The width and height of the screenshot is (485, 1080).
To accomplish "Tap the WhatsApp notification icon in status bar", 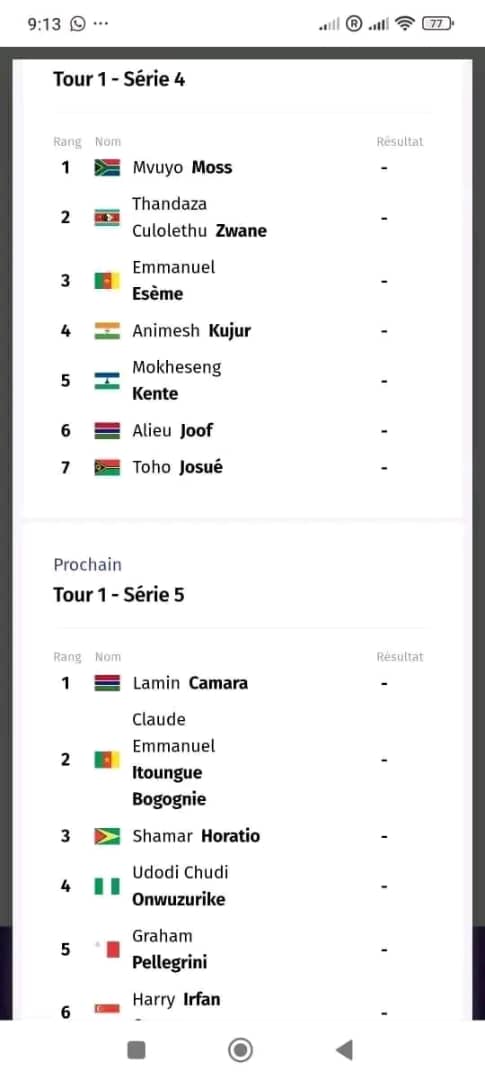I will coord(78,24).
